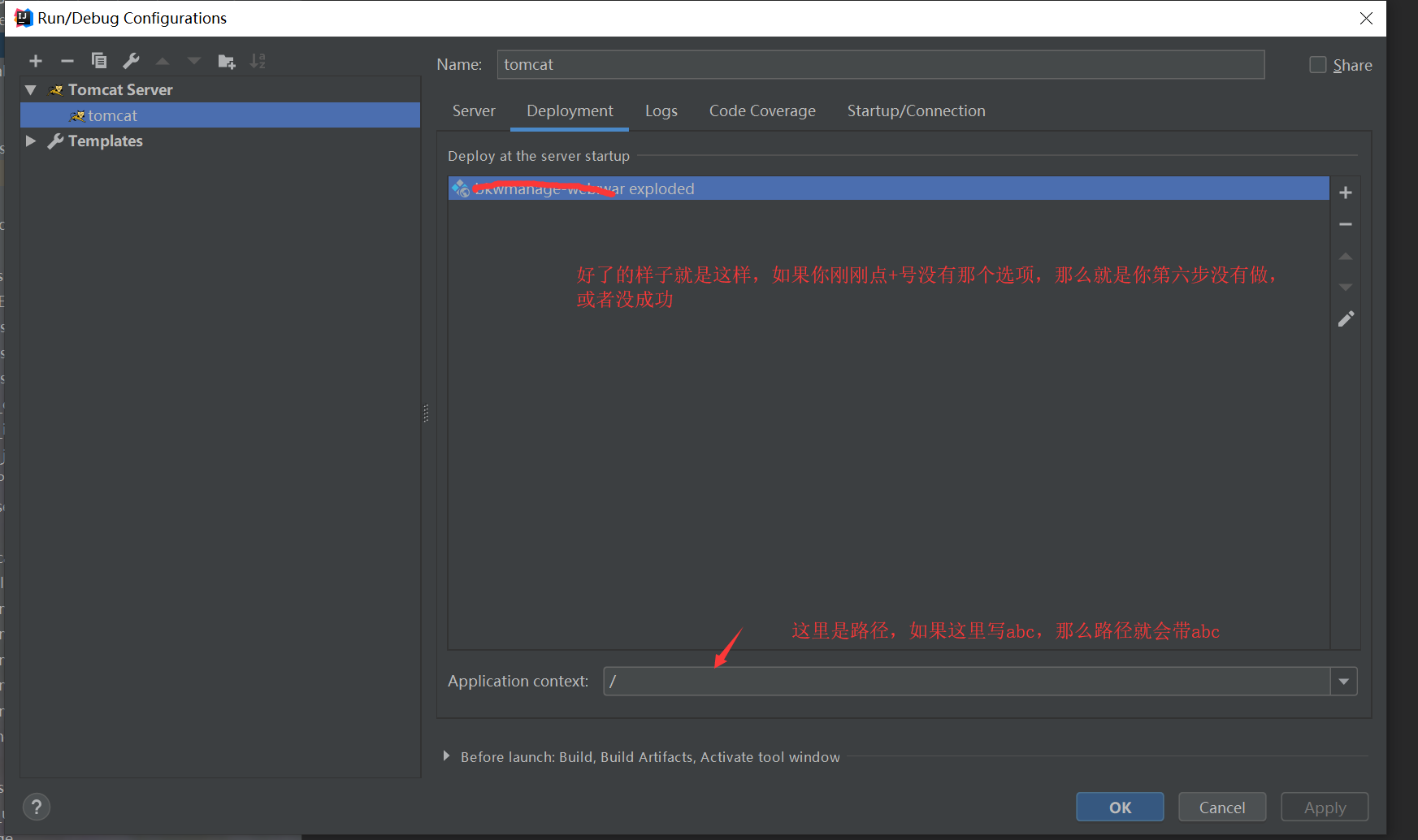This screenshot has height=840, width=1418.
Task: Close the Run/Debug Configurations dialog
Action: tap(1366, 18)
